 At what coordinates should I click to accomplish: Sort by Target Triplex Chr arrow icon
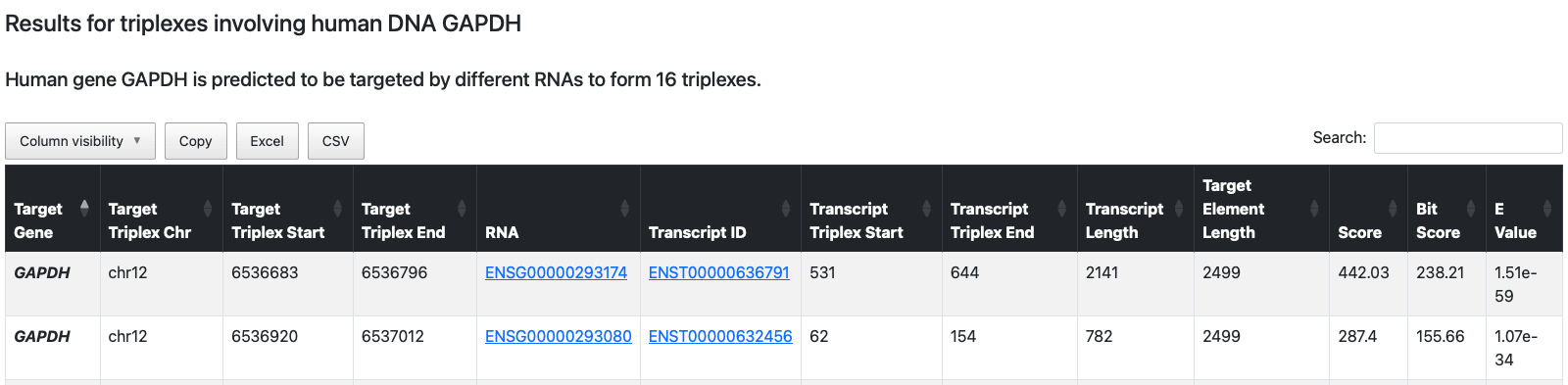tap(208, 208)
